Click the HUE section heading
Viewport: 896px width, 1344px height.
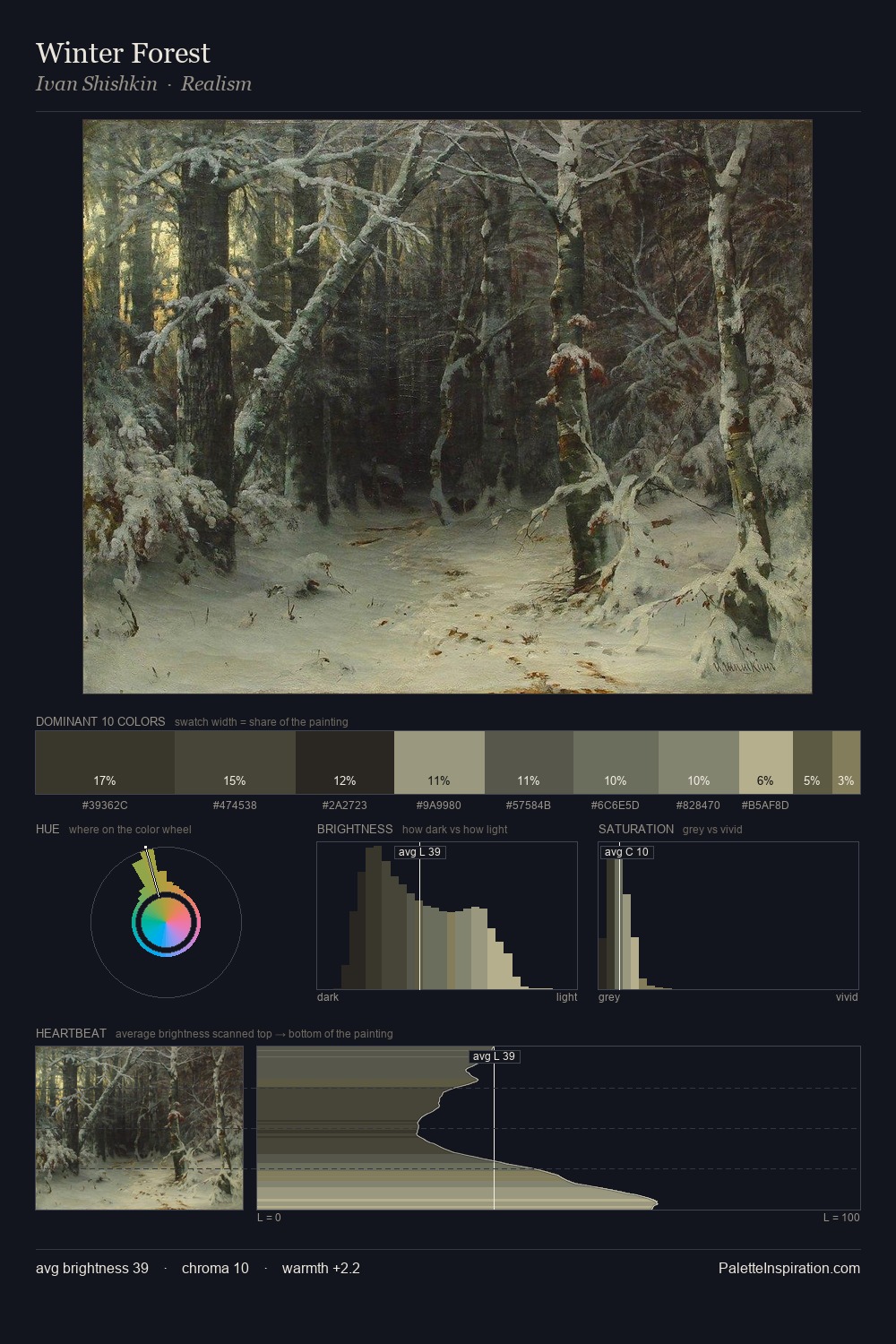click(47, 829)
